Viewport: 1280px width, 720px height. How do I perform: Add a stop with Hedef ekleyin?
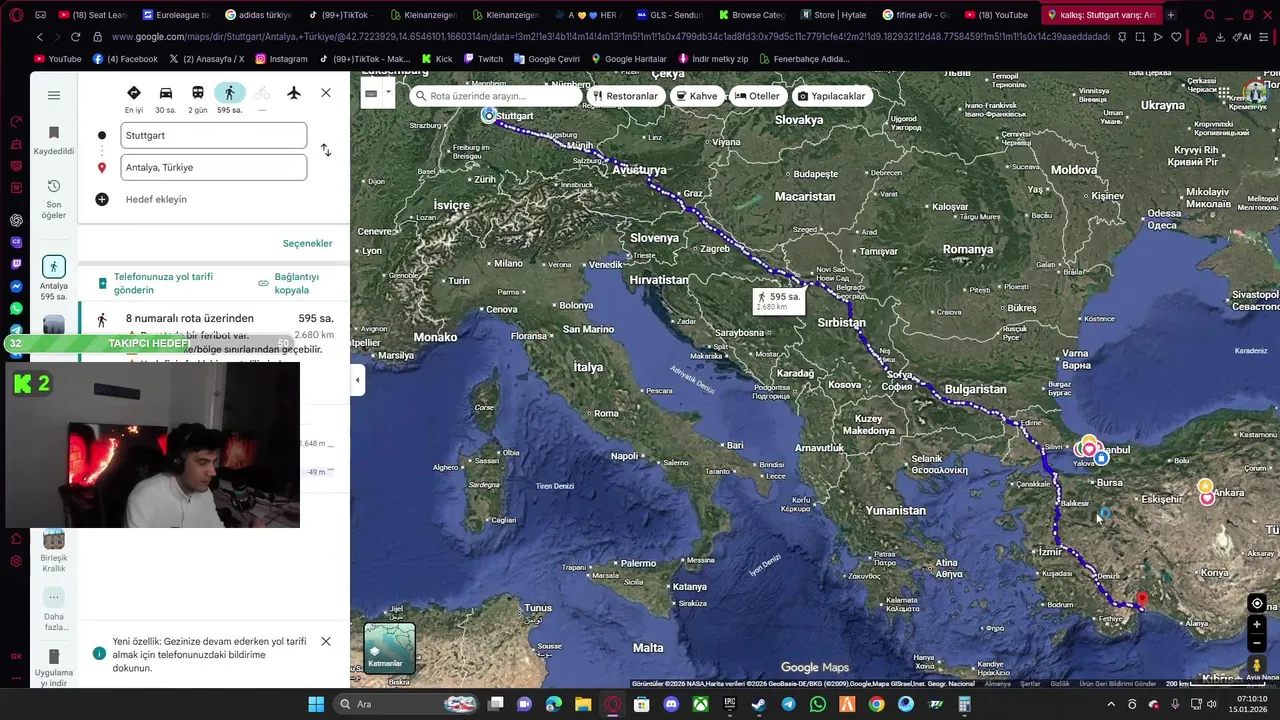(x=156, y=199)
